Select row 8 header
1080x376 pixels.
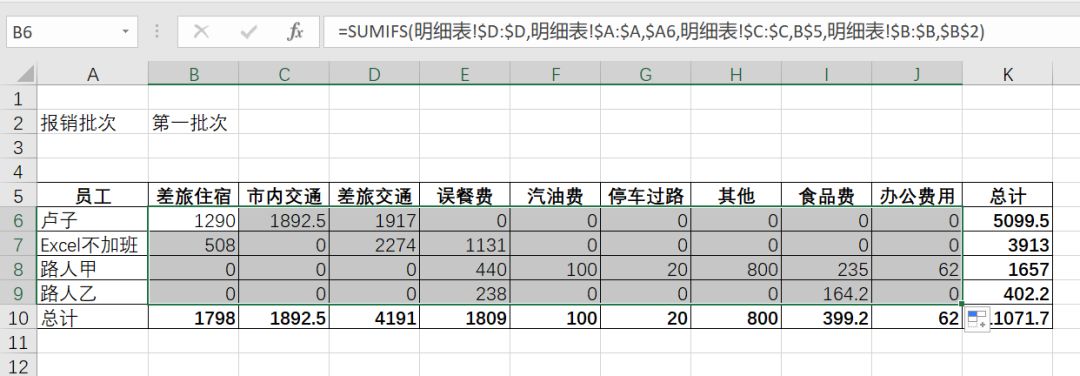coord(19,269)
